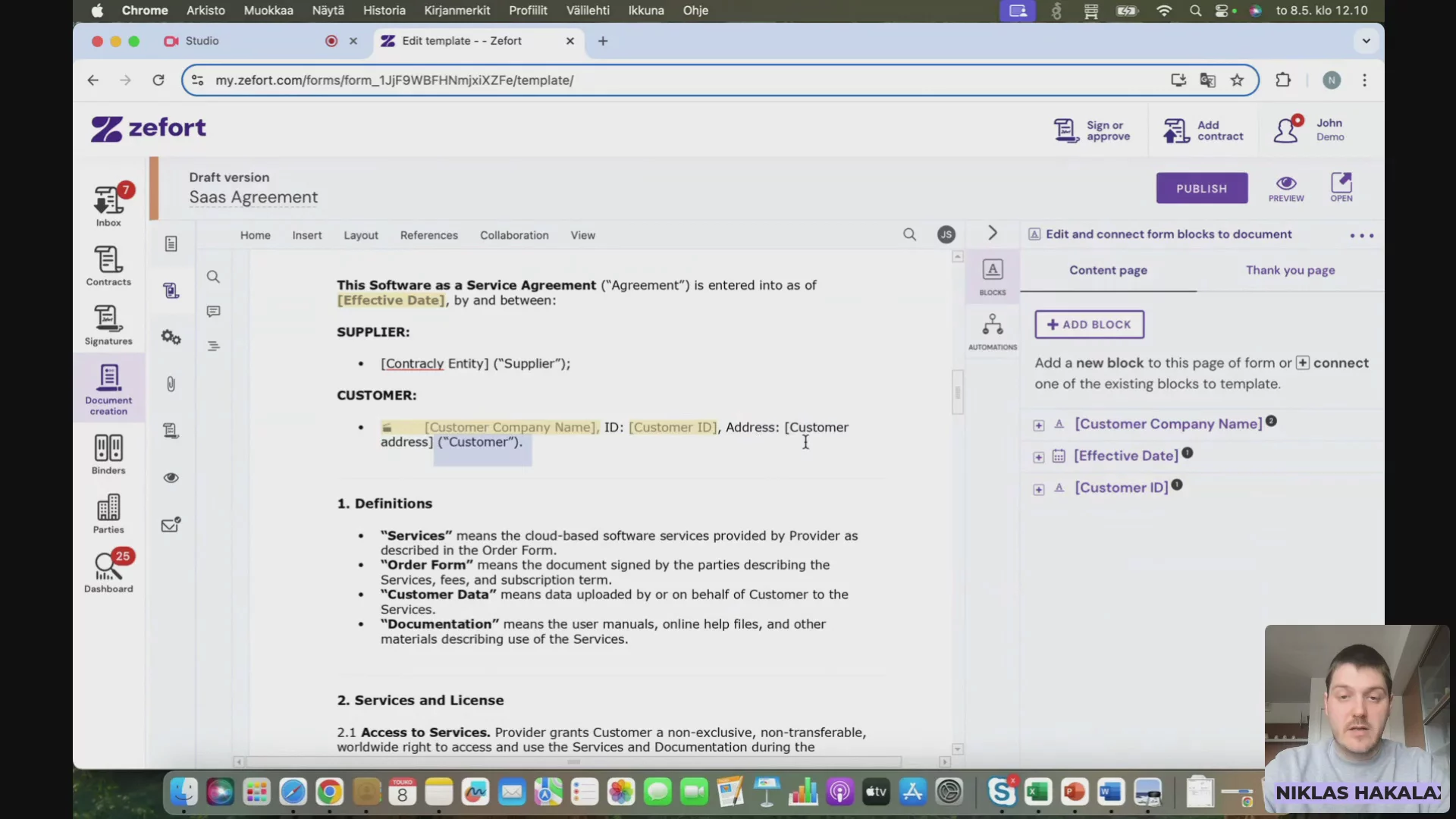
Task: Open the three-dot panel options menu
Action: tap(1362, 236)
